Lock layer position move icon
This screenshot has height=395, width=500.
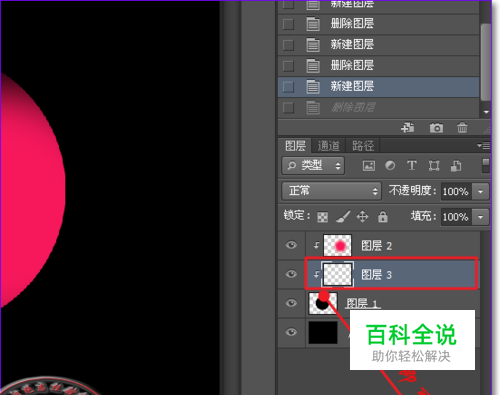coord(362,217)
